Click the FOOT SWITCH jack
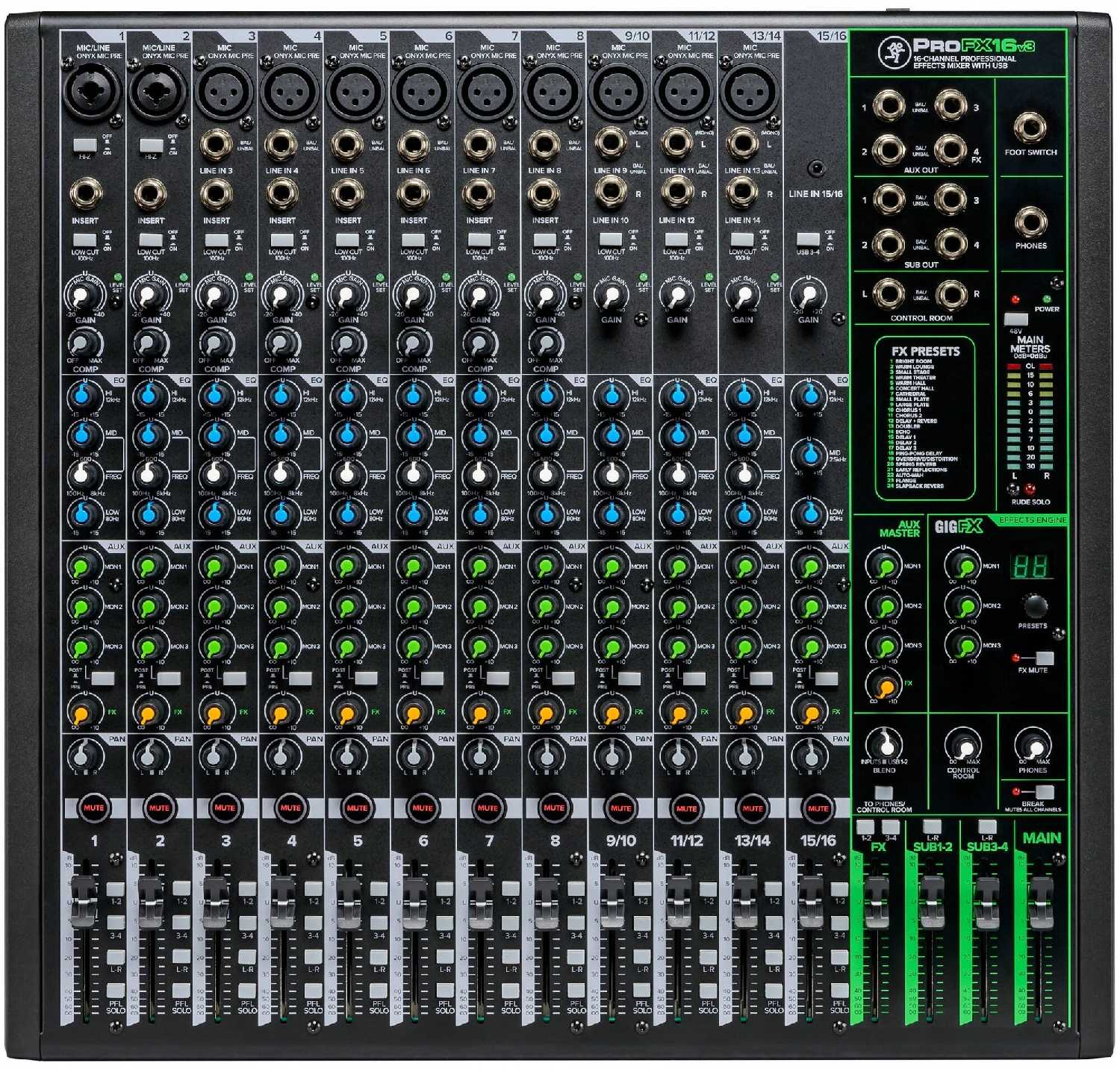The height and width of the screenshot is (1069, 1120). pos(1030,128)
